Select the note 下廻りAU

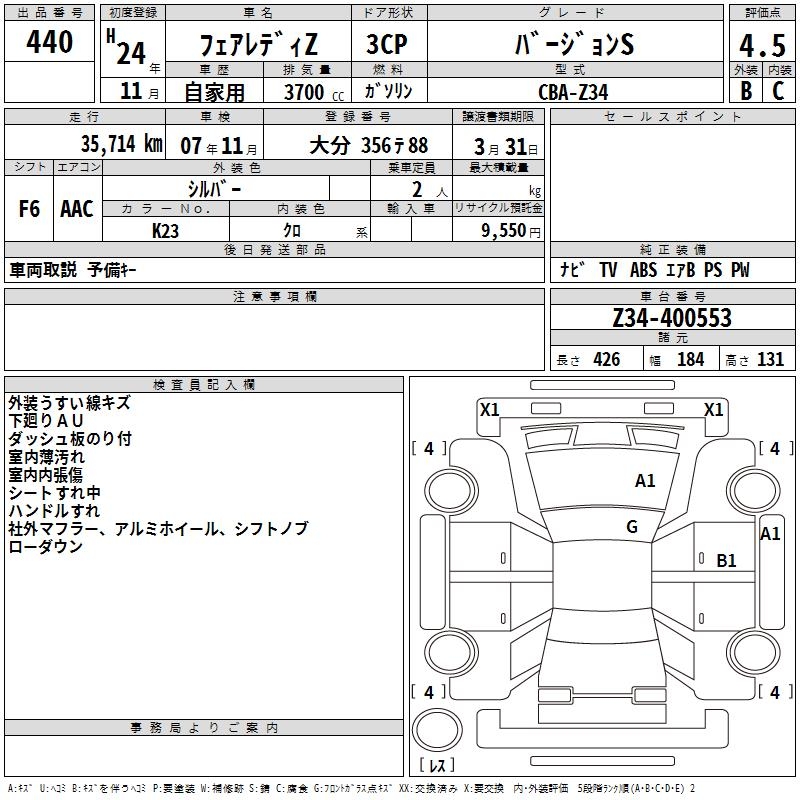(x=46, y=421)
